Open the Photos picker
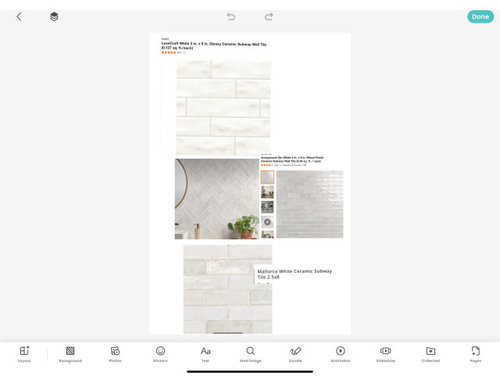The width and height of the screenshot is (500, 382). (x=115, y=354)
